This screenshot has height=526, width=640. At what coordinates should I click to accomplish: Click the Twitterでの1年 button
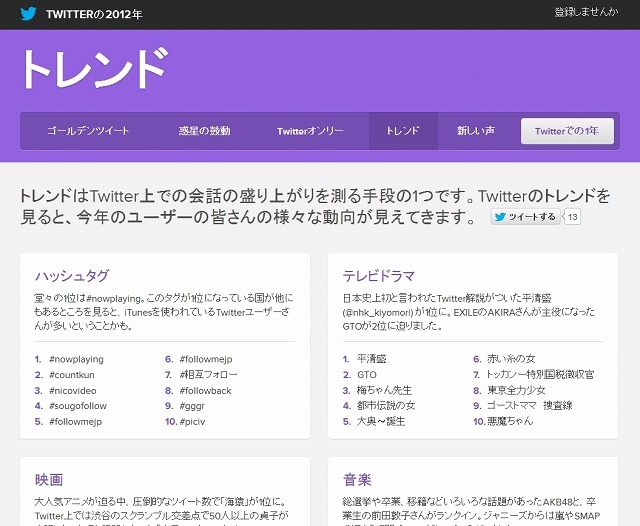[567, 131]
